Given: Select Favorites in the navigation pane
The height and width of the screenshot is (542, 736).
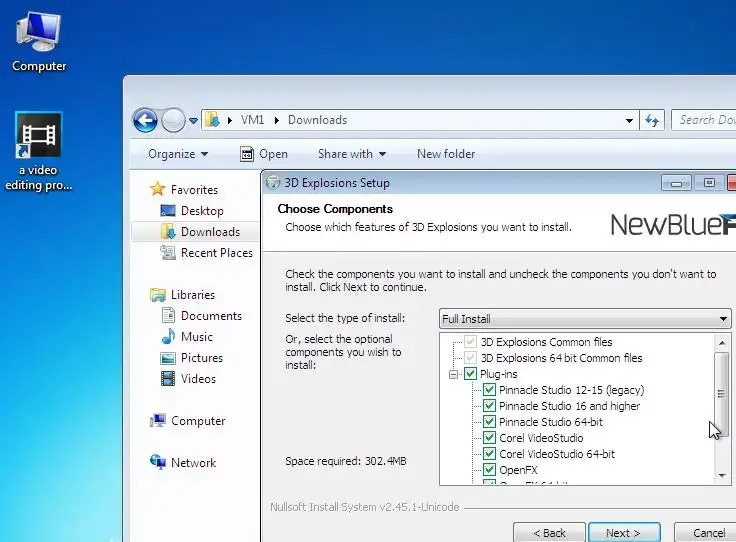Looking at the screenshot, I should (x=194, y=190).
